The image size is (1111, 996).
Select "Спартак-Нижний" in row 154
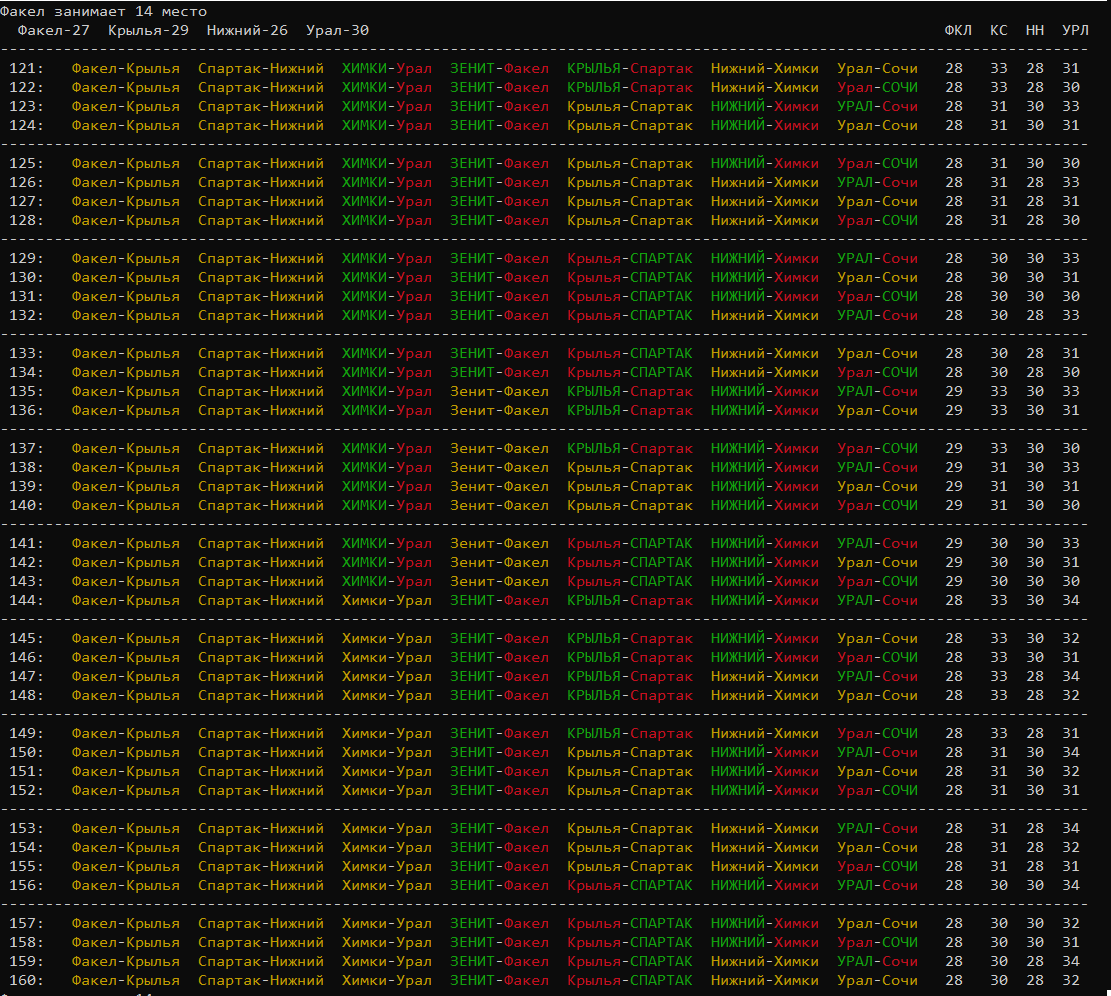point(261,847)
